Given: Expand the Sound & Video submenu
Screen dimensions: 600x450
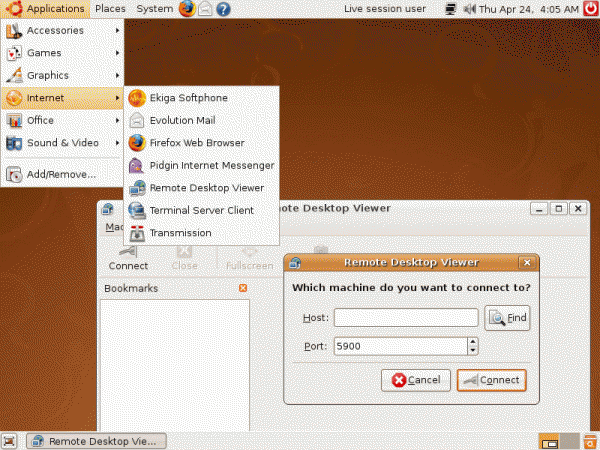Looking at the screenshot, I should pyautogui.click(x=62, y=143).
